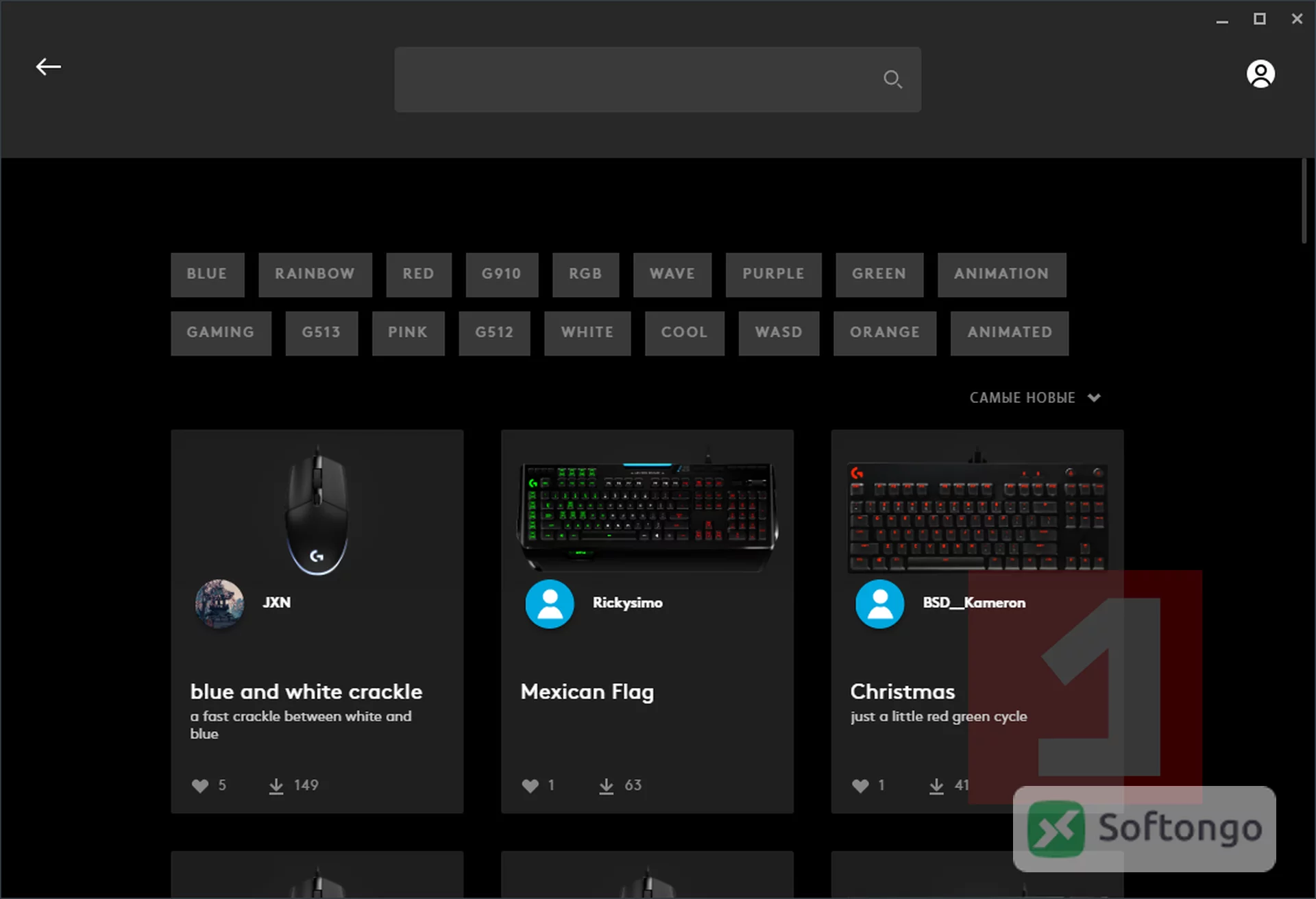Image resolution: width=1316 pixels, height=899 pixels.
Task: Open the mouse thumbnail of blue and white crackle
Action: coord(317,510)
